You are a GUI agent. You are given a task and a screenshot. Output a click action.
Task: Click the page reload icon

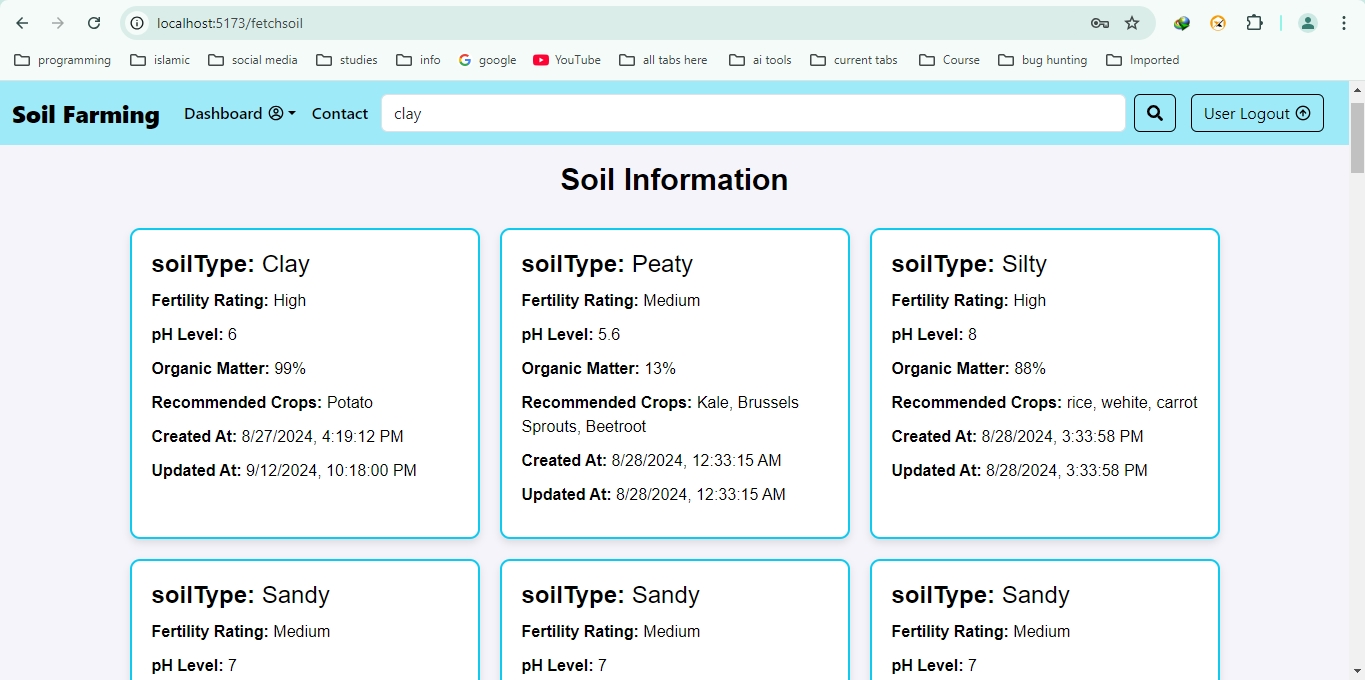click(93, 22)
